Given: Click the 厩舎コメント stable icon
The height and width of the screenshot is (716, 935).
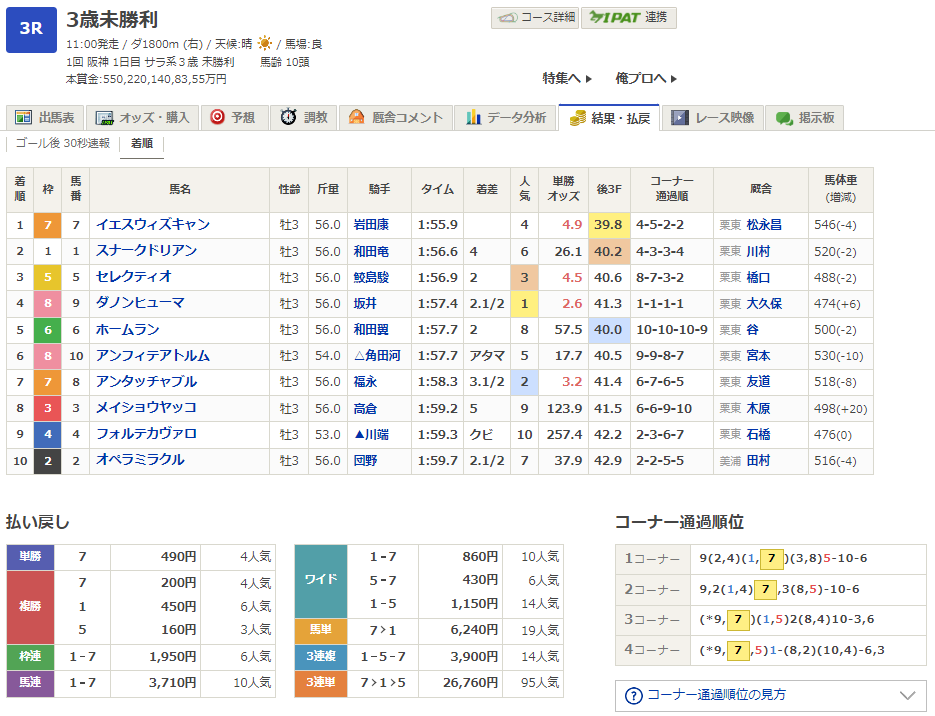Looking at the screenshot, I should pos(356,118).
